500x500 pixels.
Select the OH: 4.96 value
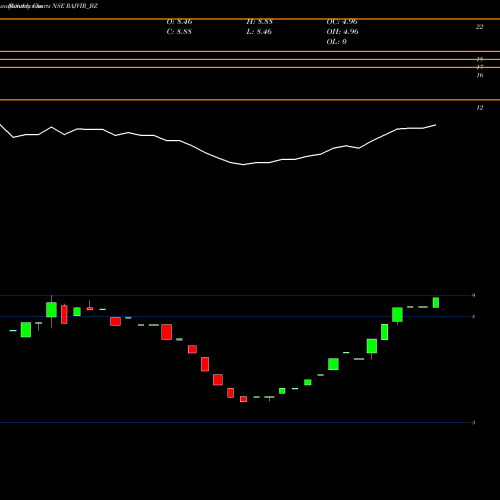[343, 32]
